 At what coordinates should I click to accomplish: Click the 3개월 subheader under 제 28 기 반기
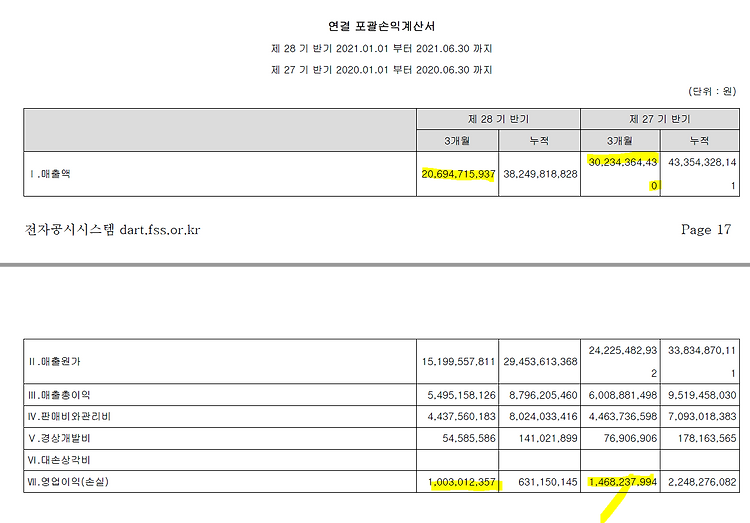click(457, 141)
